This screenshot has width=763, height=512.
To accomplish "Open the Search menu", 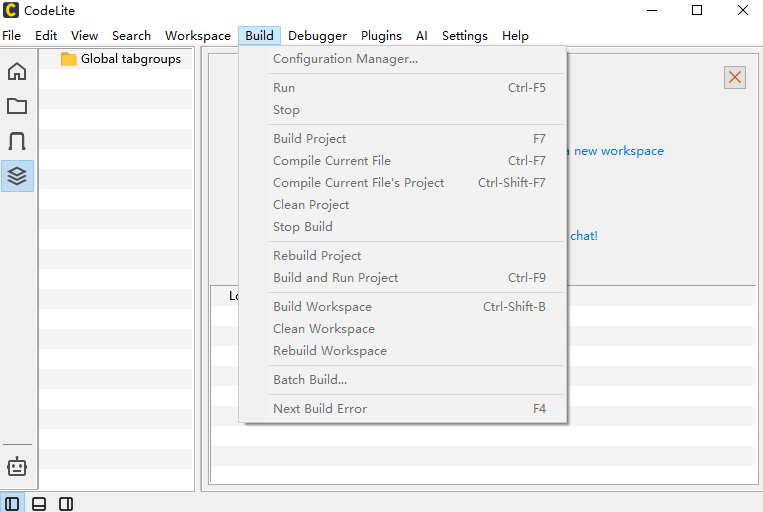I will (131, 36).
